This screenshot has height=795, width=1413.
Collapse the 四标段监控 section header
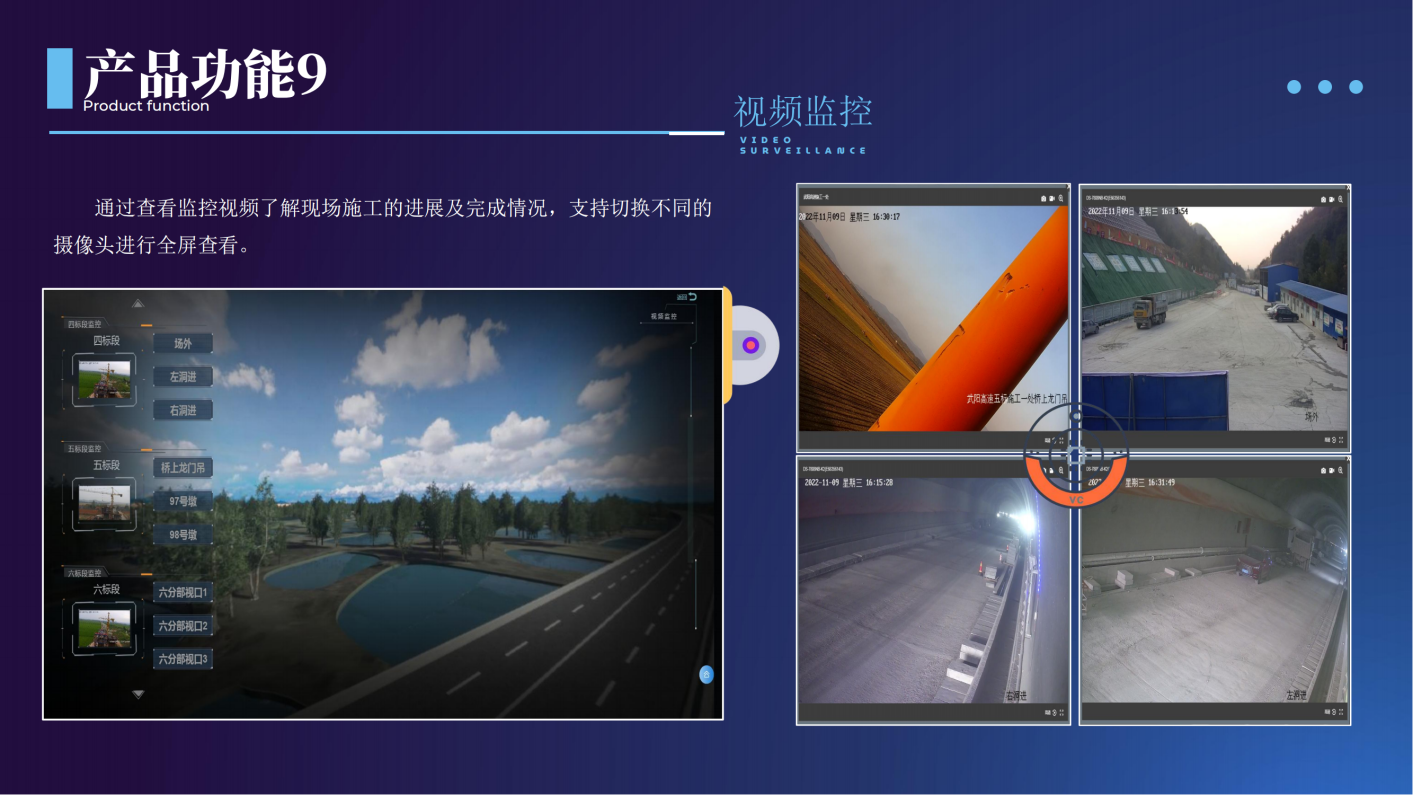pos(82,323)
